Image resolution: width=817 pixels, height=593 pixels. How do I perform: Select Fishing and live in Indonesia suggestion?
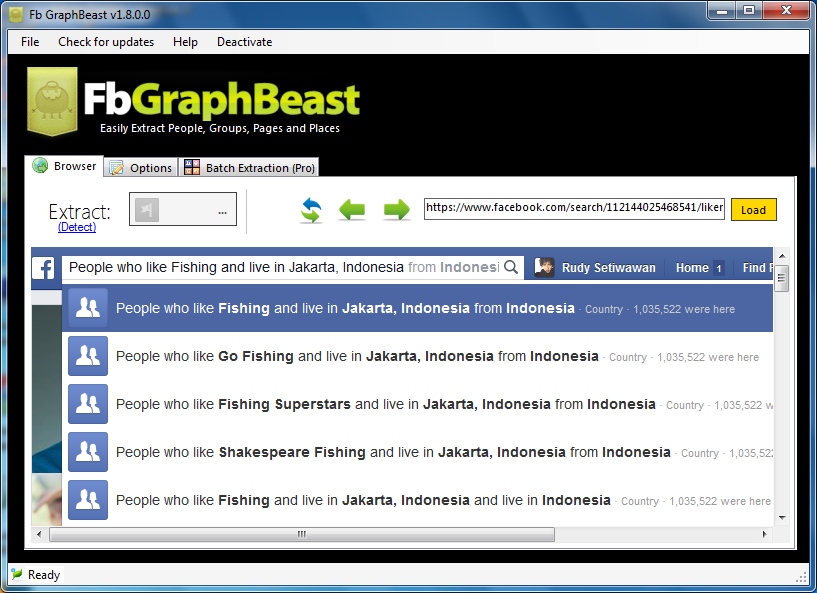(x=417, y=500)
